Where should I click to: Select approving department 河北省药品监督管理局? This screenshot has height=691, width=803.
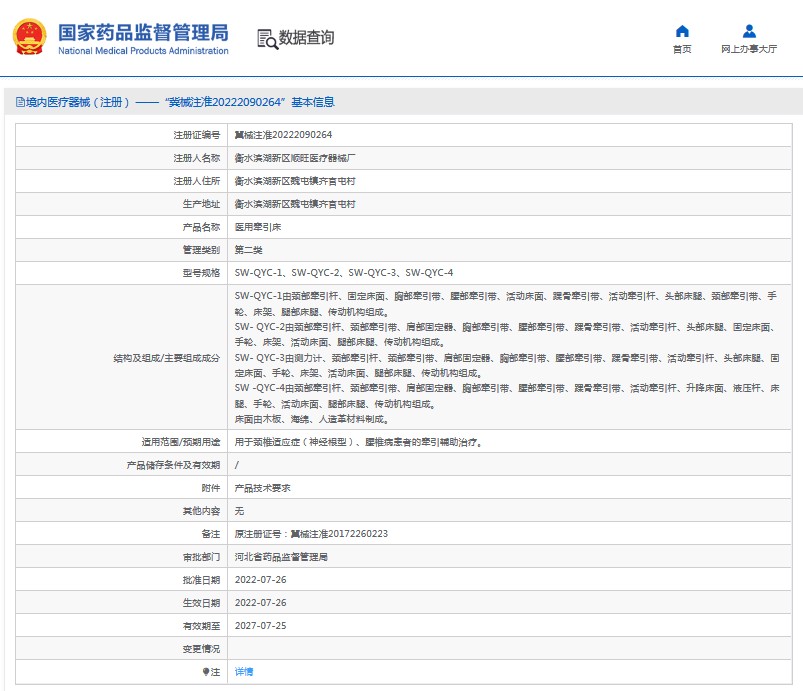coord(281,557)
